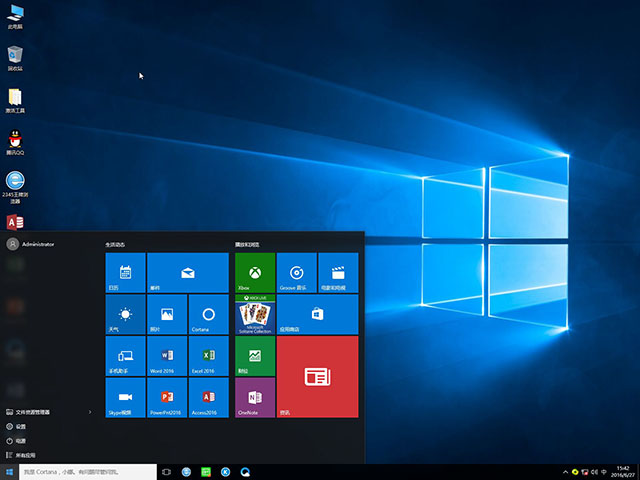Screen dimensions: 640x480
Task: Open the Access 2016 tile
Action: pos(209,397)
